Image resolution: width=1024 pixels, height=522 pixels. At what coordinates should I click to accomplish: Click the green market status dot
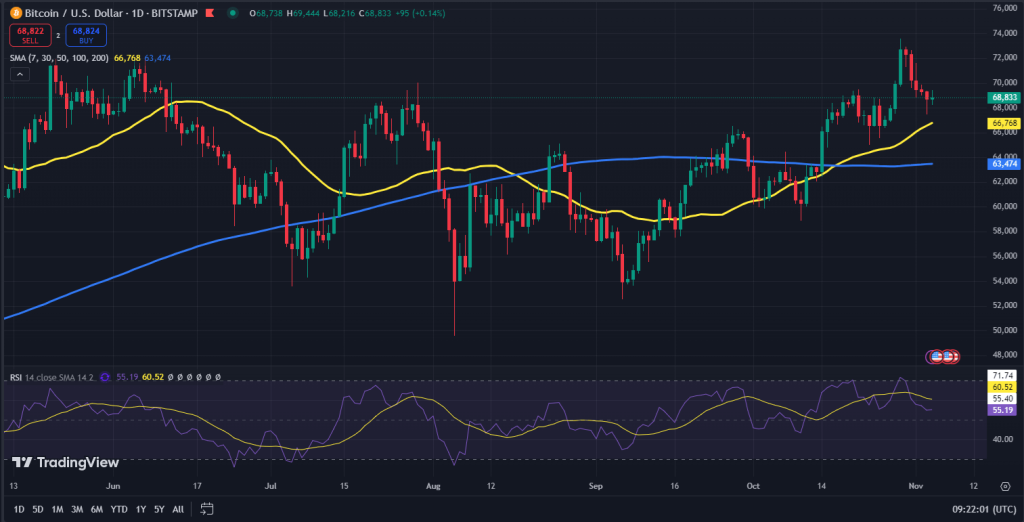[x=232, y=12]
